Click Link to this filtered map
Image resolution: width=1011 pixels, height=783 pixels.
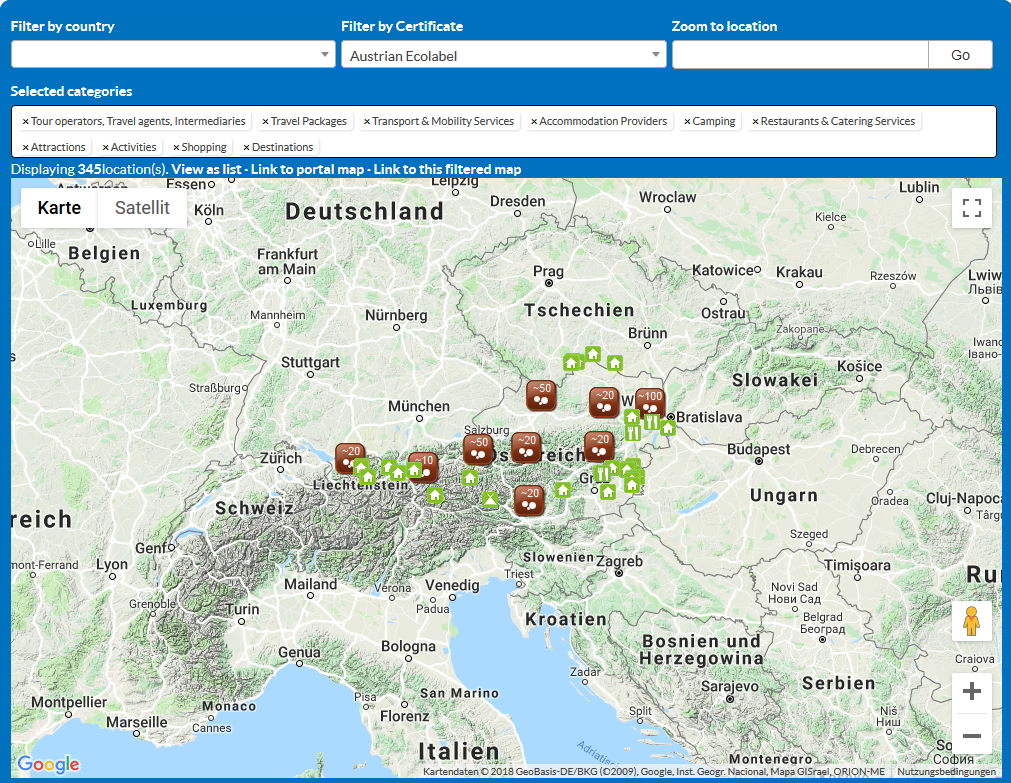447,169
